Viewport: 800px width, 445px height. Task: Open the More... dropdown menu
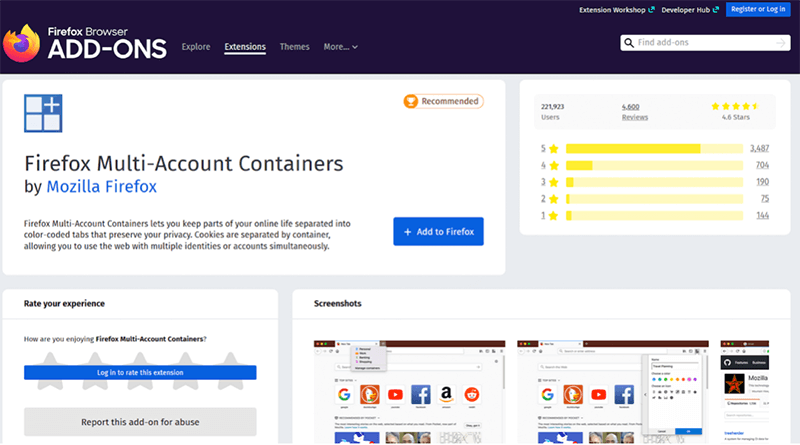tap(340, 46)
